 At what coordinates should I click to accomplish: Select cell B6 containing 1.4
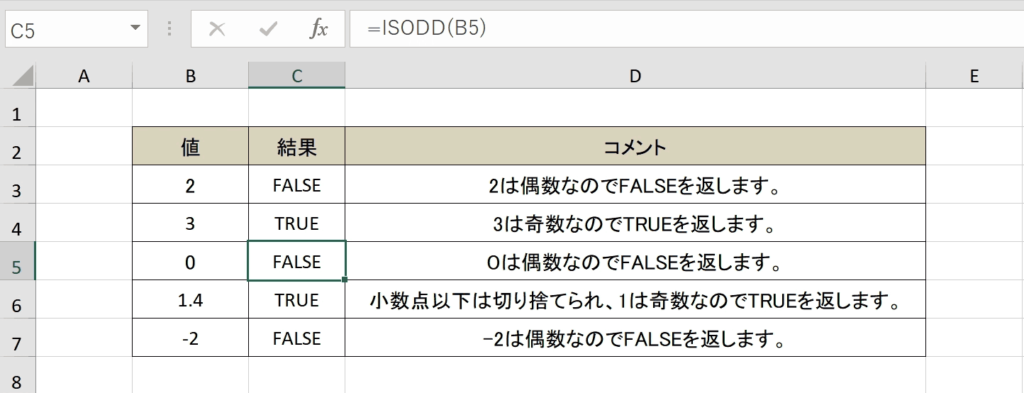tap(190, 300)
